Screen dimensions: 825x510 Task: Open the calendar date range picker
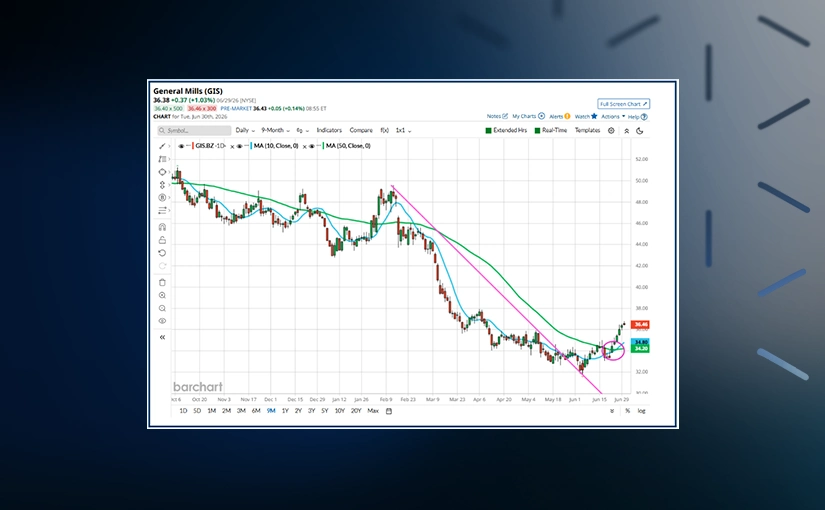(389, 411)
